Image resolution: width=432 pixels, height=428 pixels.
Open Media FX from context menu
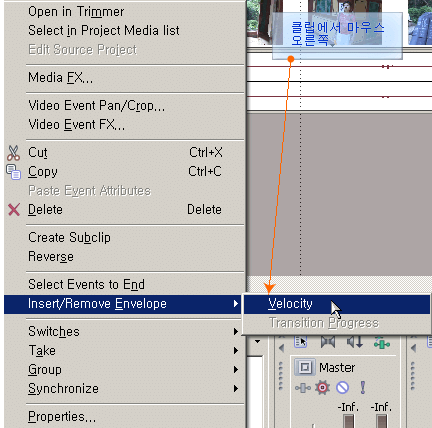coord(60,78)
